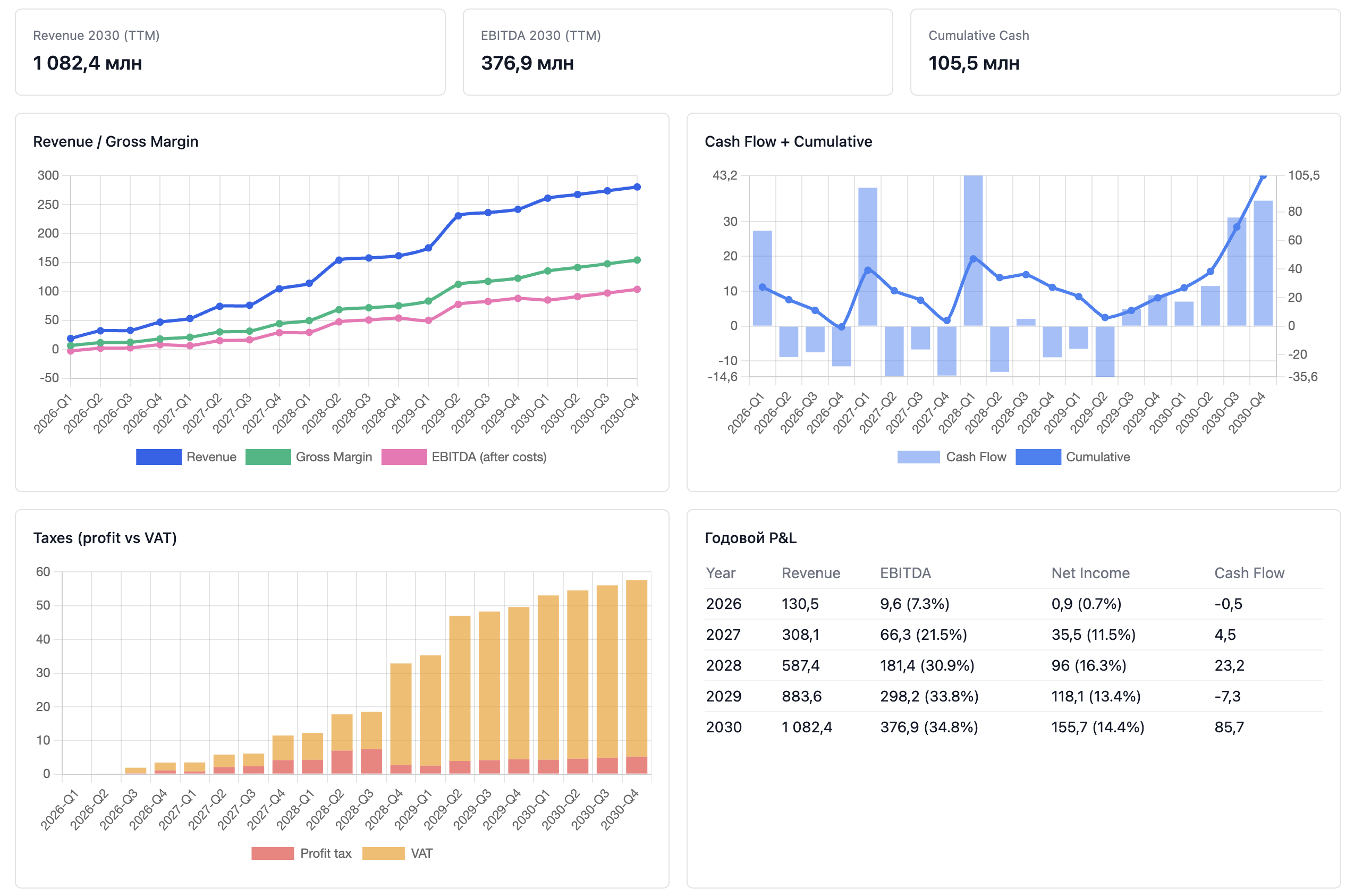Click the Net Income column header
Viewport: 1354px width, 896px height.
(x=1090, y=573)
